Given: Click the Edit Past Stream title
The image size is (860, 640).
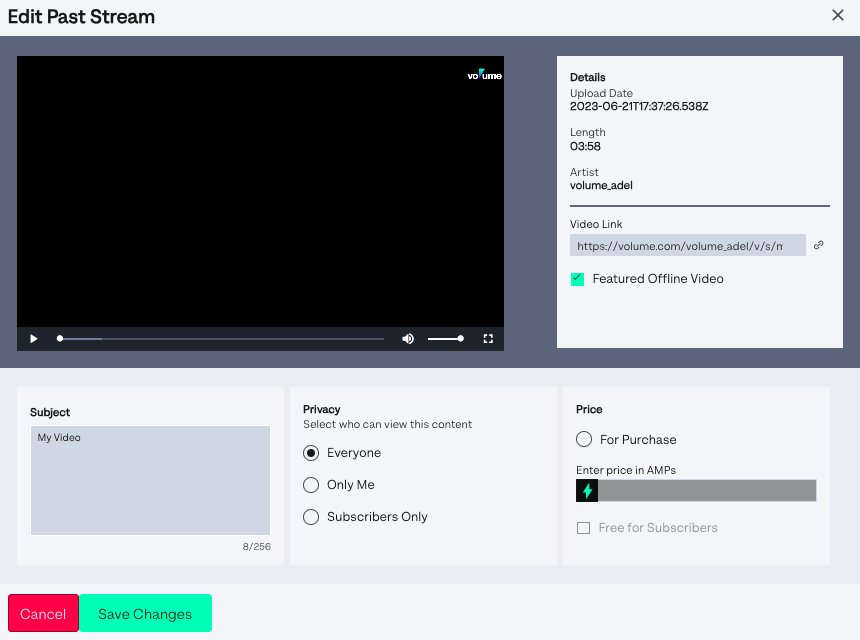Looking at the screenshot, I should click(x=81, y=16).
